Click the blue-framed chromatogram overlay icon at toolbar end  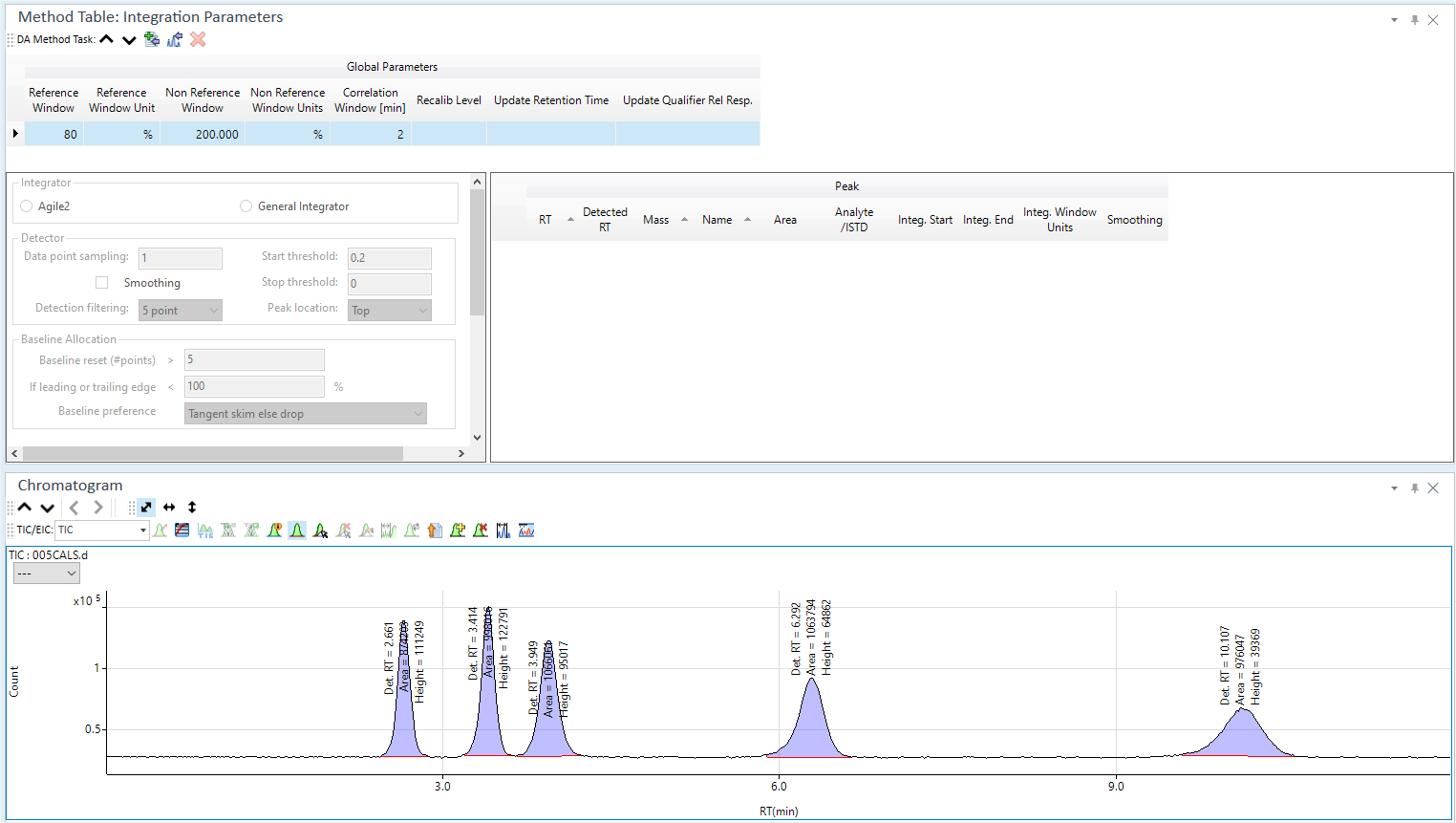tap(526, 530)
